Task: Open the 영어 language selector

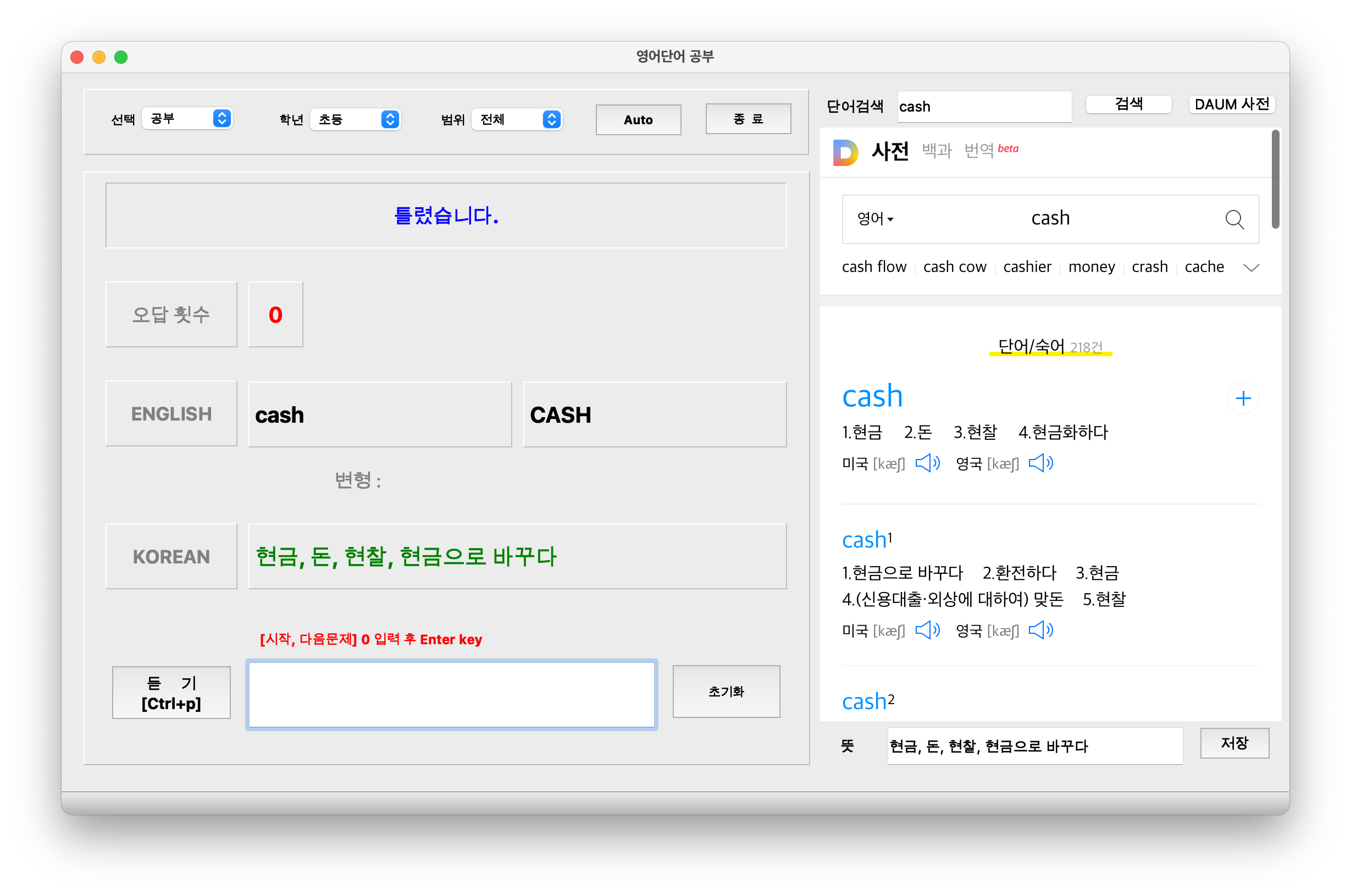Action: 874,219
